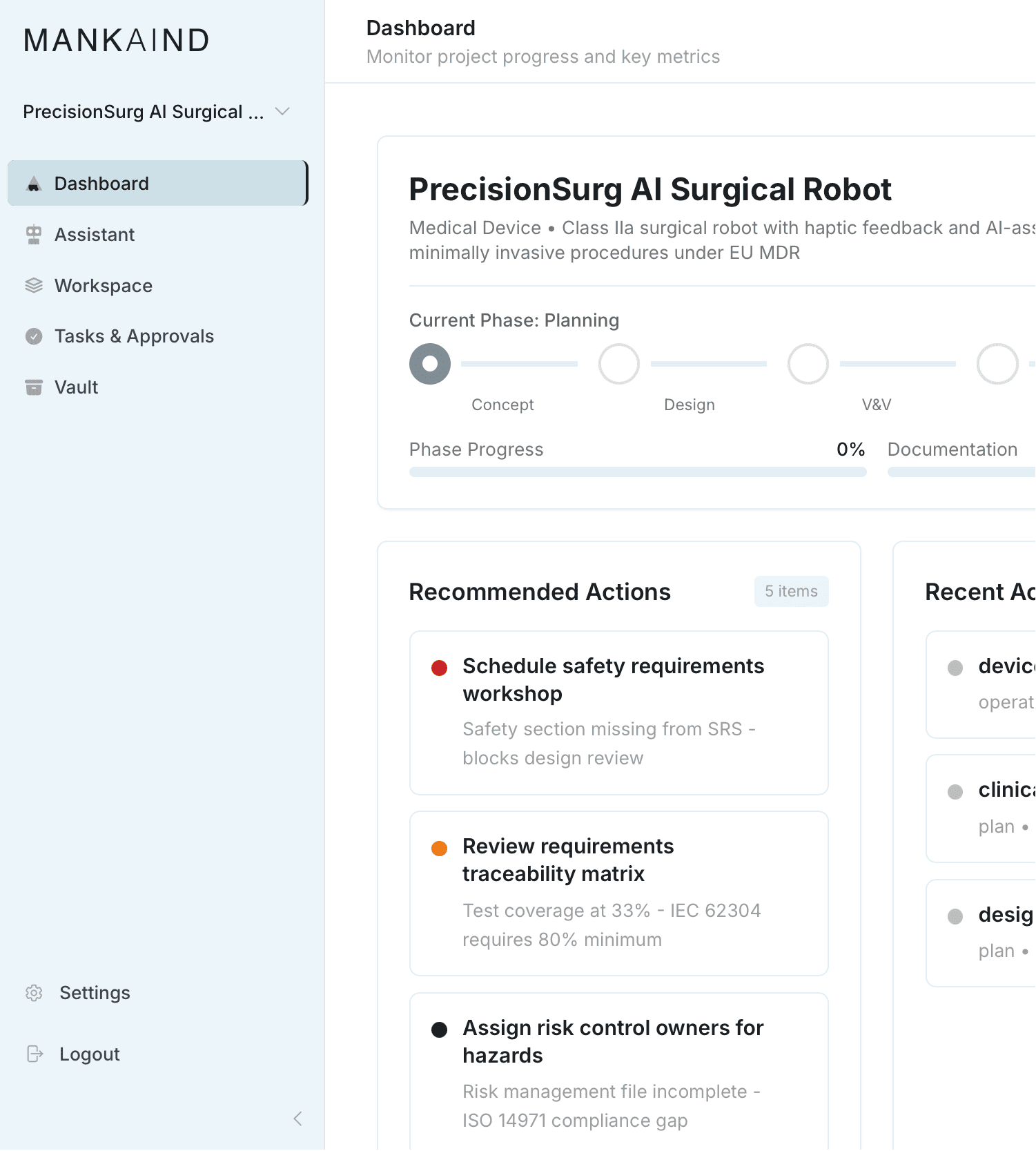Click the Logout arrow icon

coord(35,1054)
